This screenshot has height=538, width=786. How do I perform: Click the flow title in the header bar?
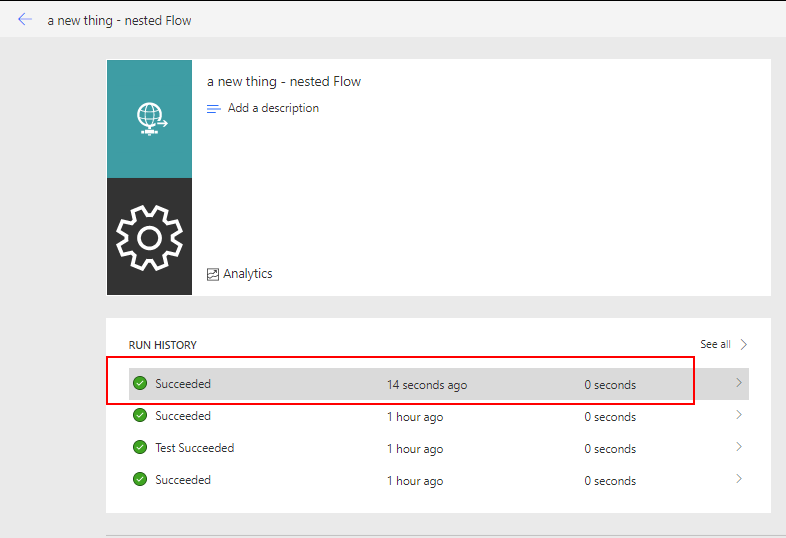119,20
